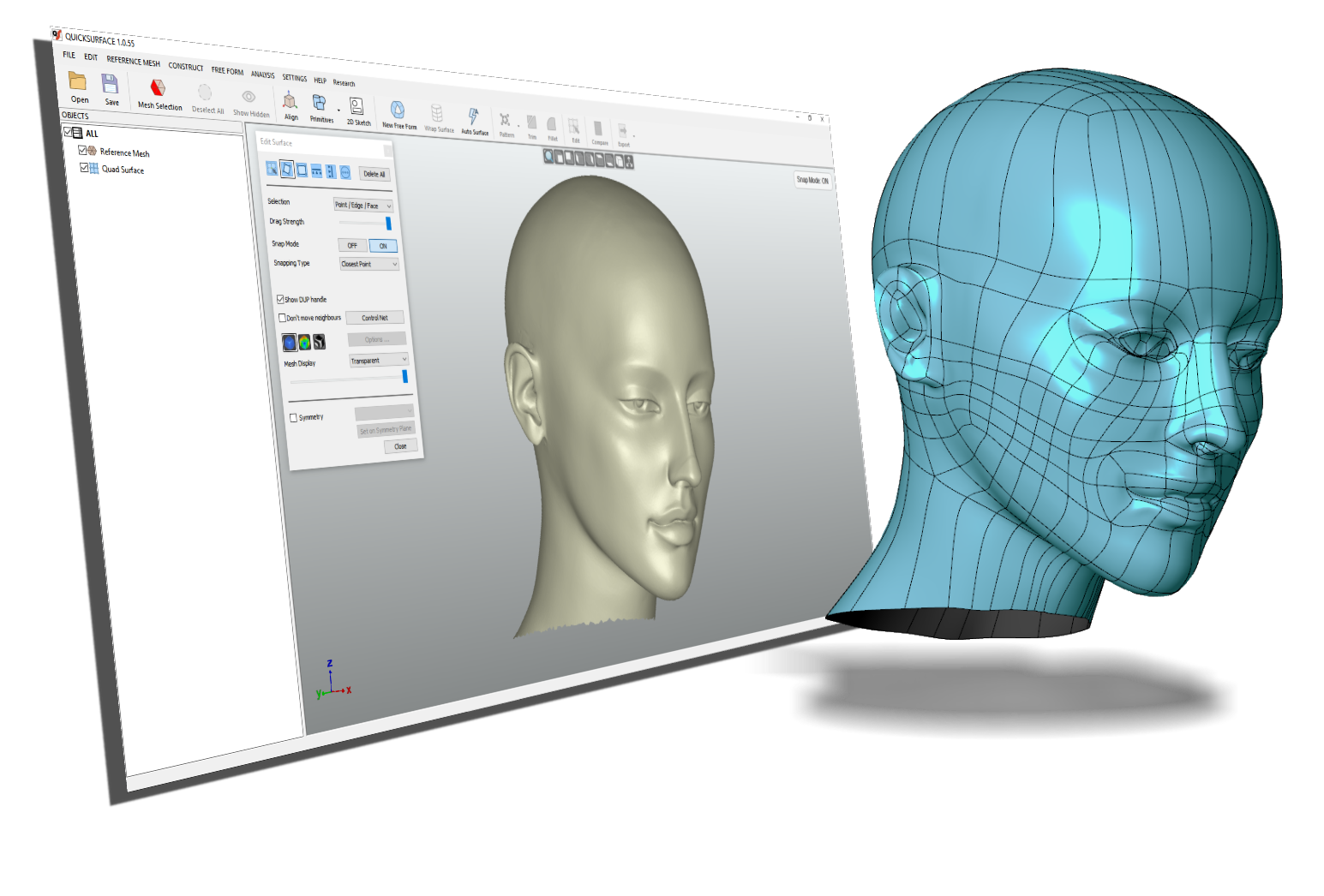Click the highlighted quad face icon in Edit Surface
1324x896 pixels.
(287, 169)
